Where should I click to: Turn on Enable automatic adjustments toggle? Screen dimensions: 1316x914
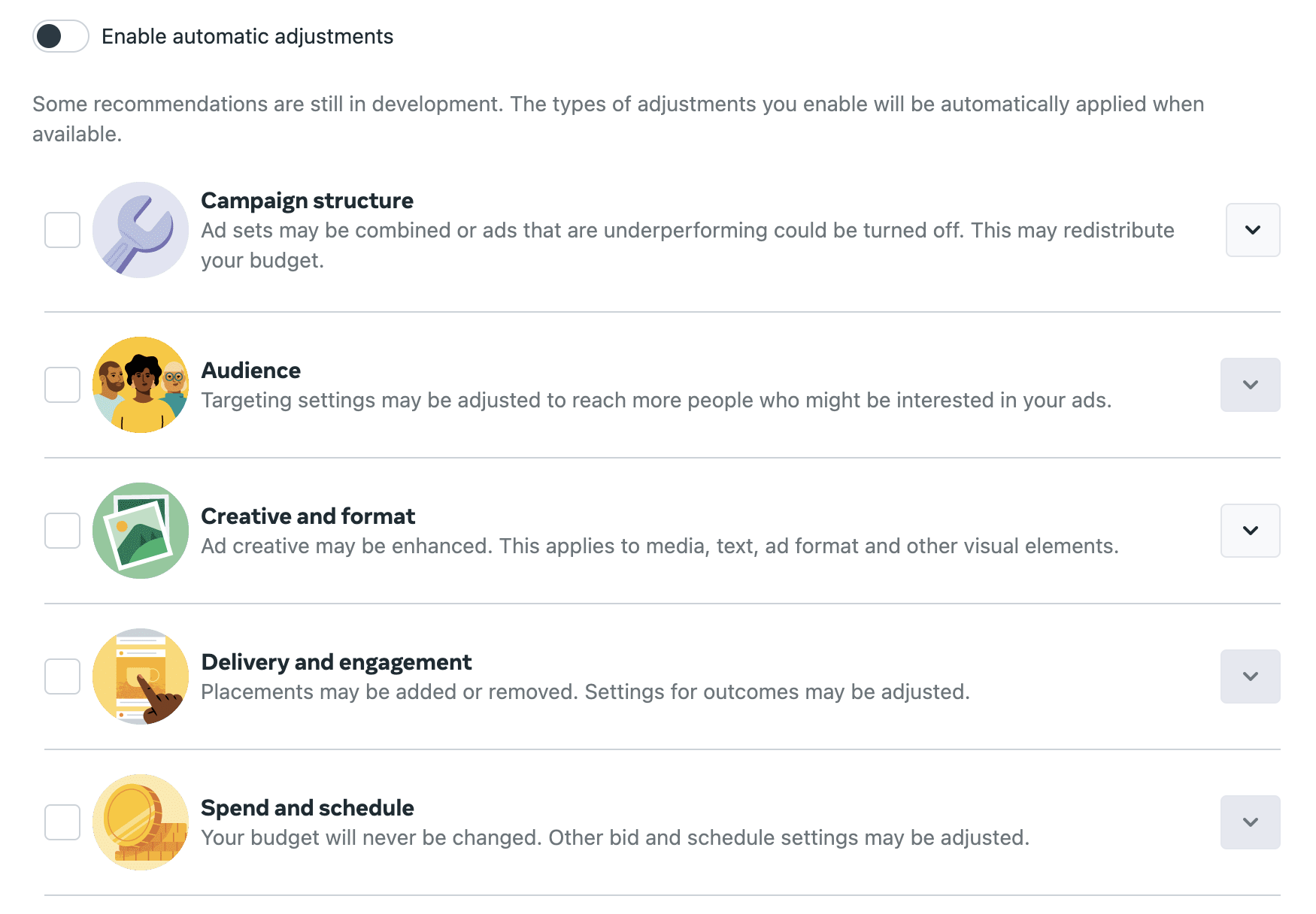click(x=61, y=36)
